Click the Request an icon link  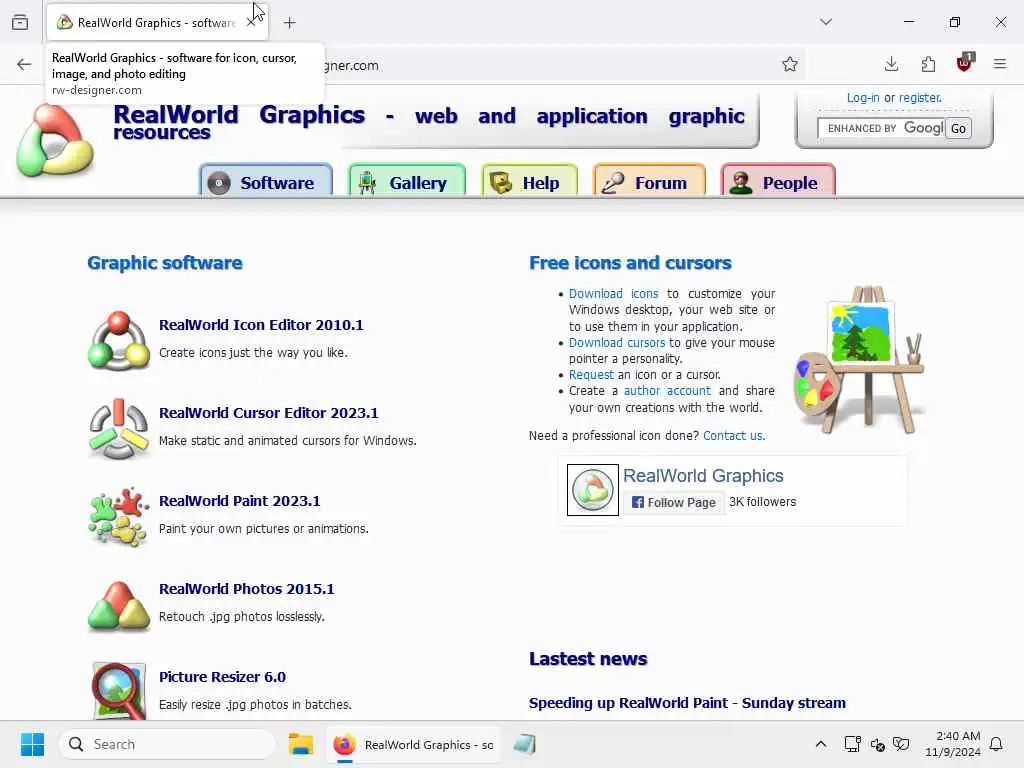click(x=591, y=375)
